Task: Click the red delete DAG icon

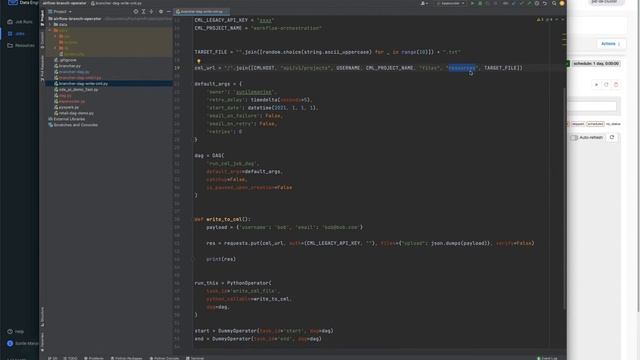Action: point(616,84)
